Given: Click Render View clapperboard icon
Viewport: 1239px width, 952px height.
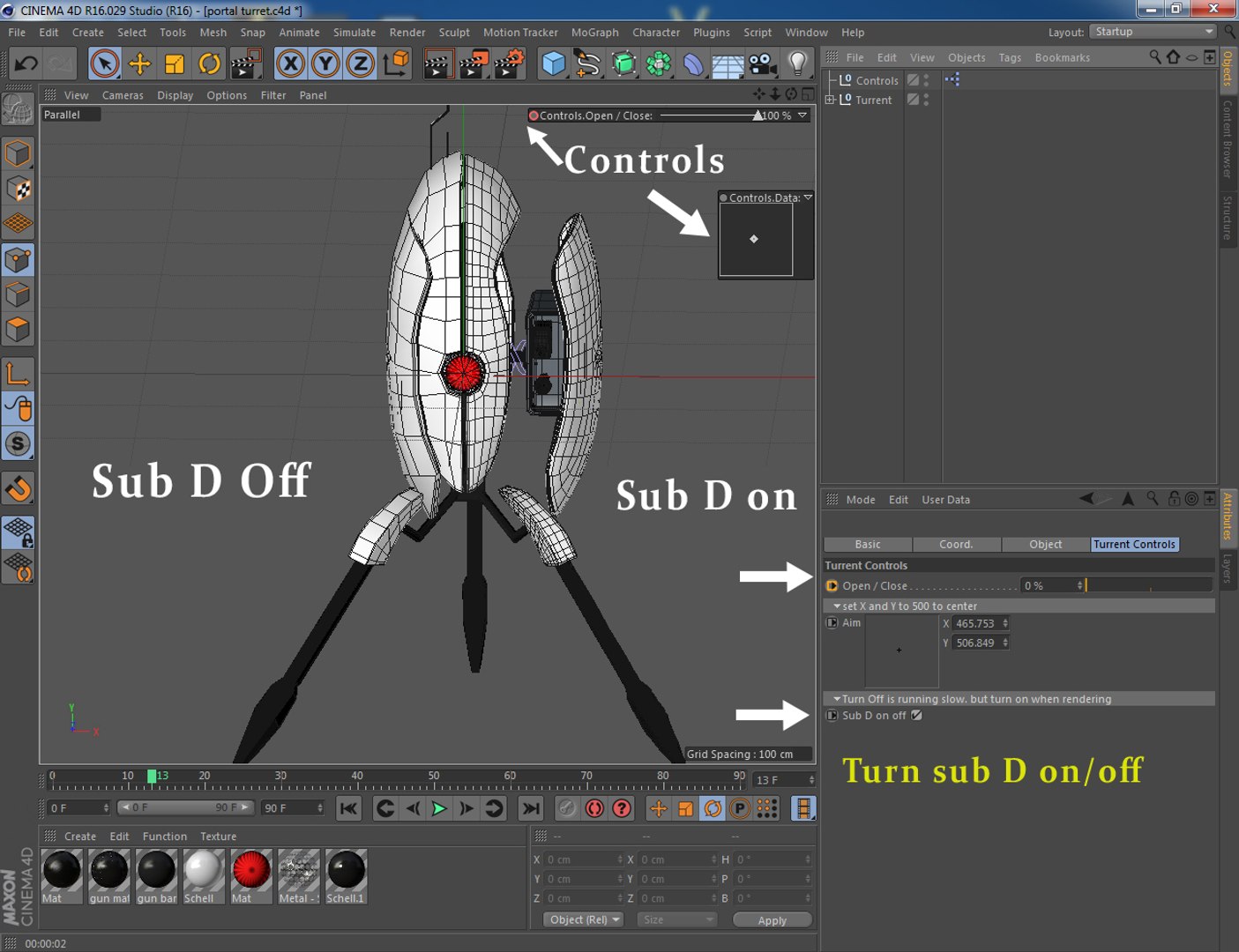Looking at the screenshot, I should (438, 63).
